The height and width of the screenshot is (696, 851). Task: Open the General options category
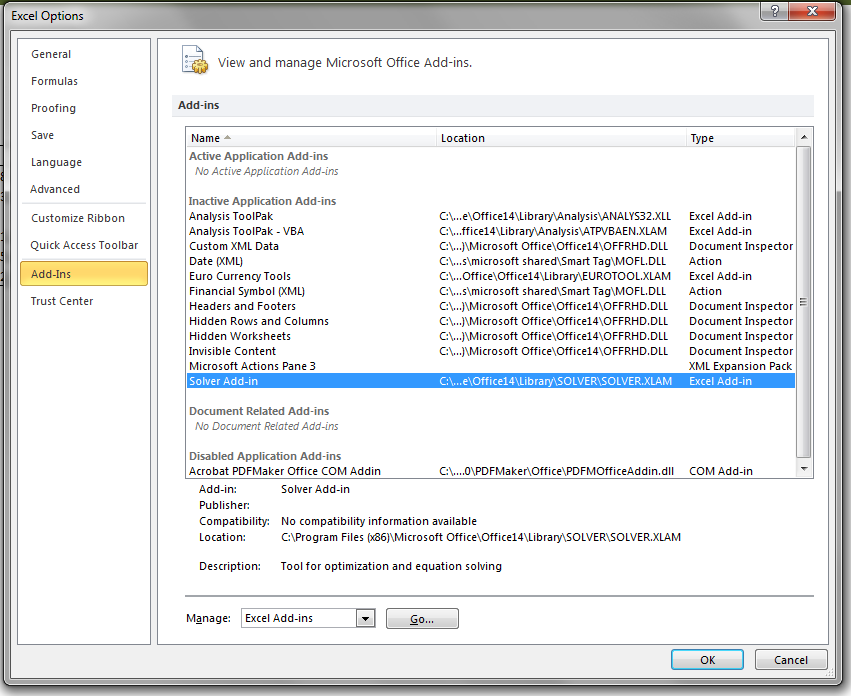(51, 54)
